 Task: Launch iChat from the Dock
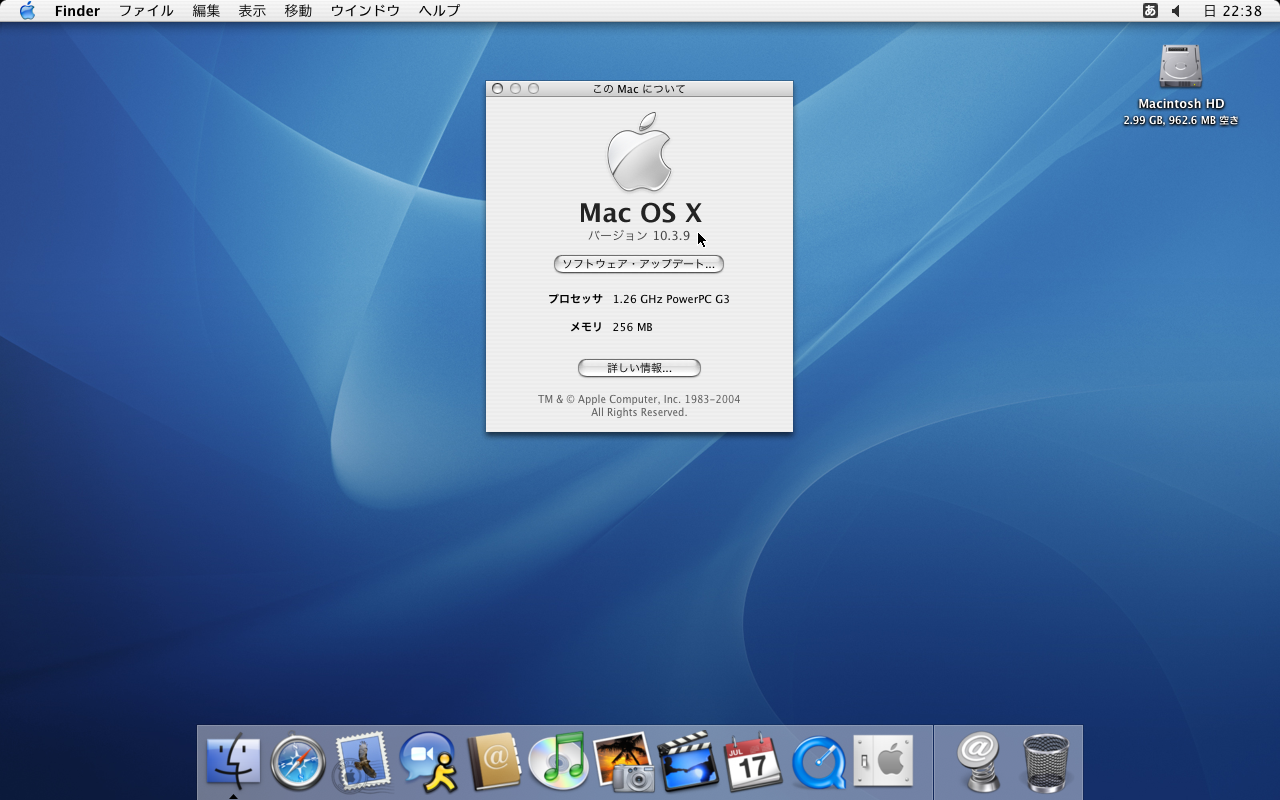pos(428,763)
